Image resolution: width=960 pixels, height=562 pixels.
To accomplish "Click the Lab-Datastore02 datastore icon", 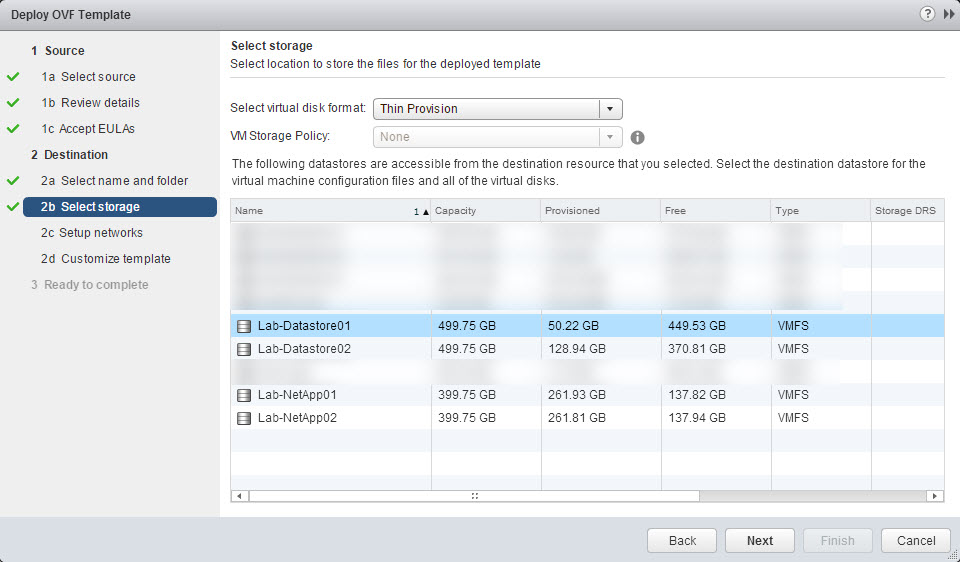I will pyautogui.click(x=244, y=349).
